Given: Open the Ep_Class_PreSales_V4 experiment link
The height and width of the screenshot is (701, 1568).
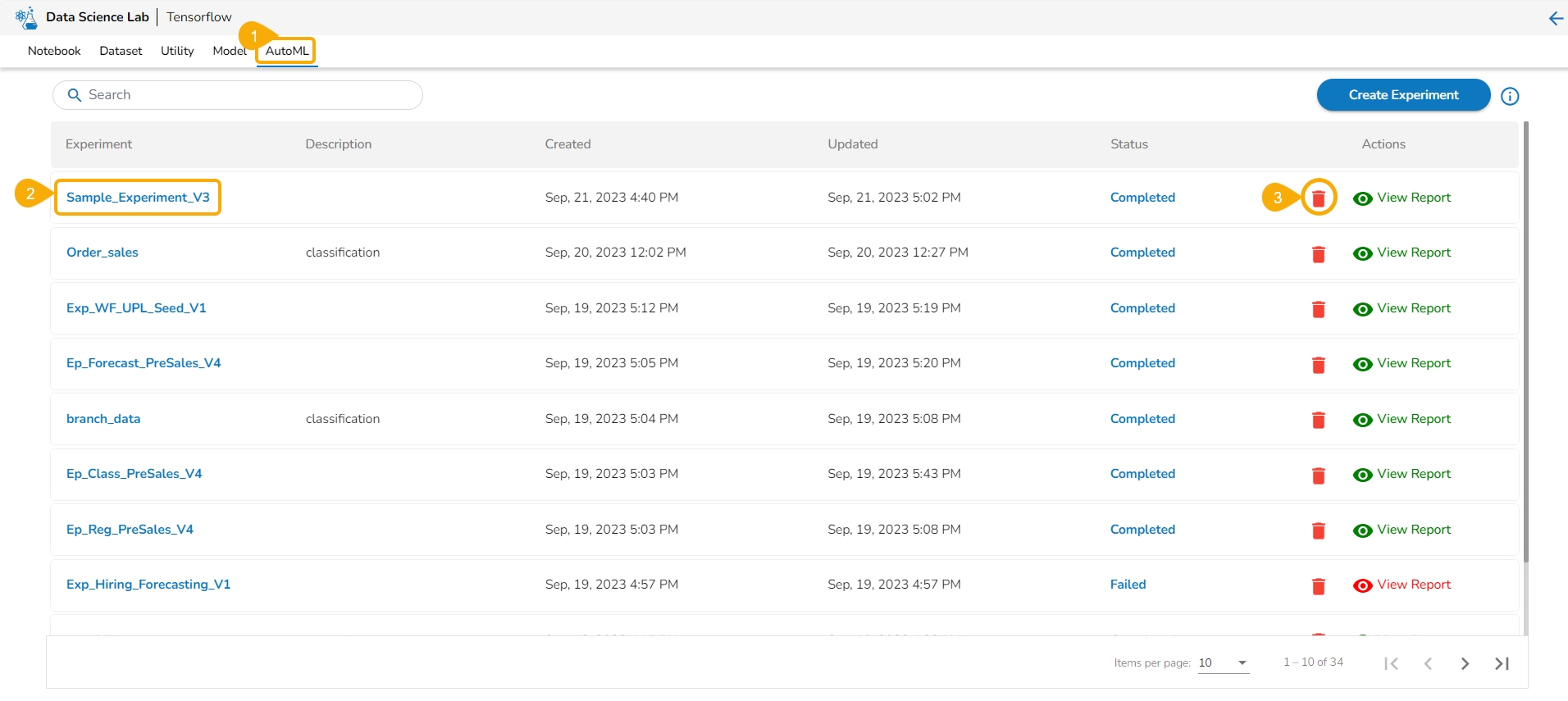Looking at the screenshot, I should point(134,474).
